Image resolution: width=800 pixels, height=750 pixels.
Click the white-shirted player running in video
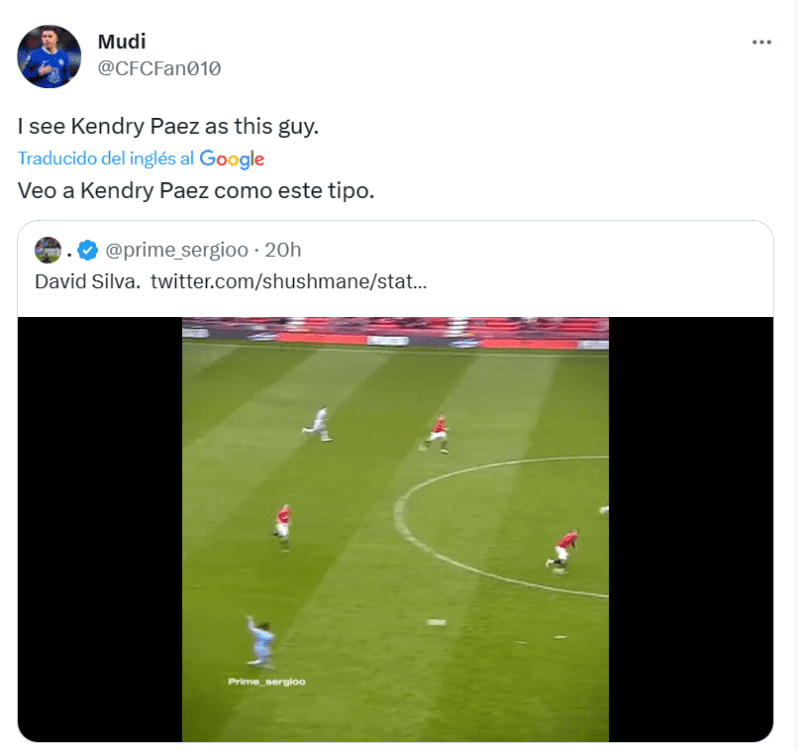pyautogui.click(x=319, y=423)
